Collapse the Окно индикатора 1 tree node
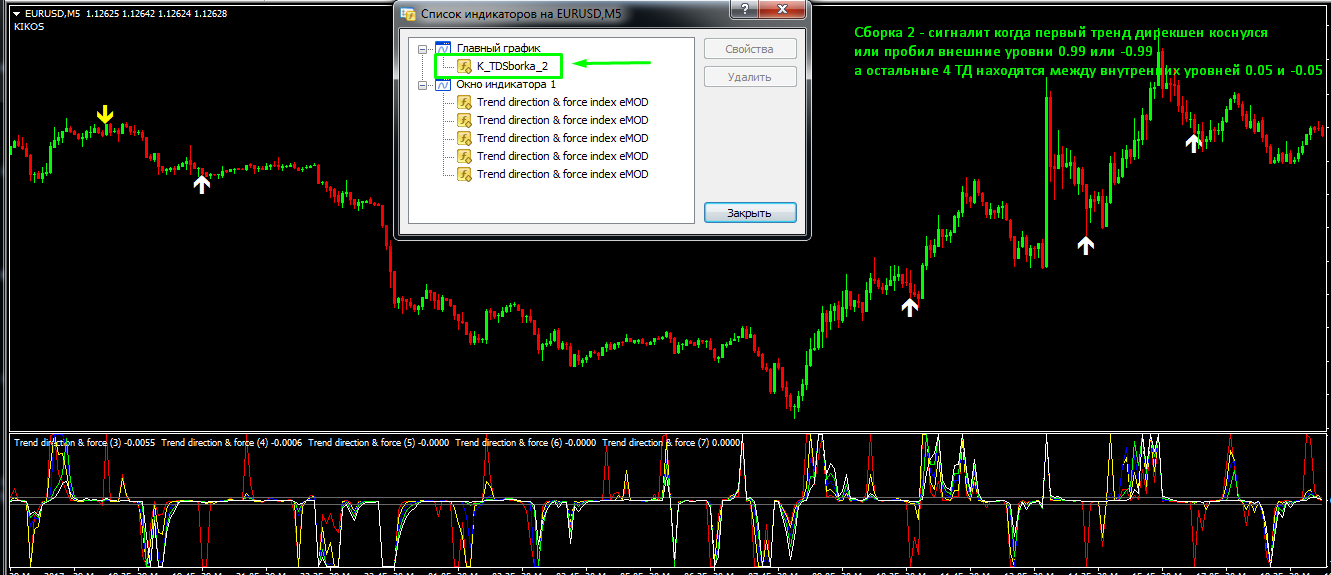 click(423, 85)
